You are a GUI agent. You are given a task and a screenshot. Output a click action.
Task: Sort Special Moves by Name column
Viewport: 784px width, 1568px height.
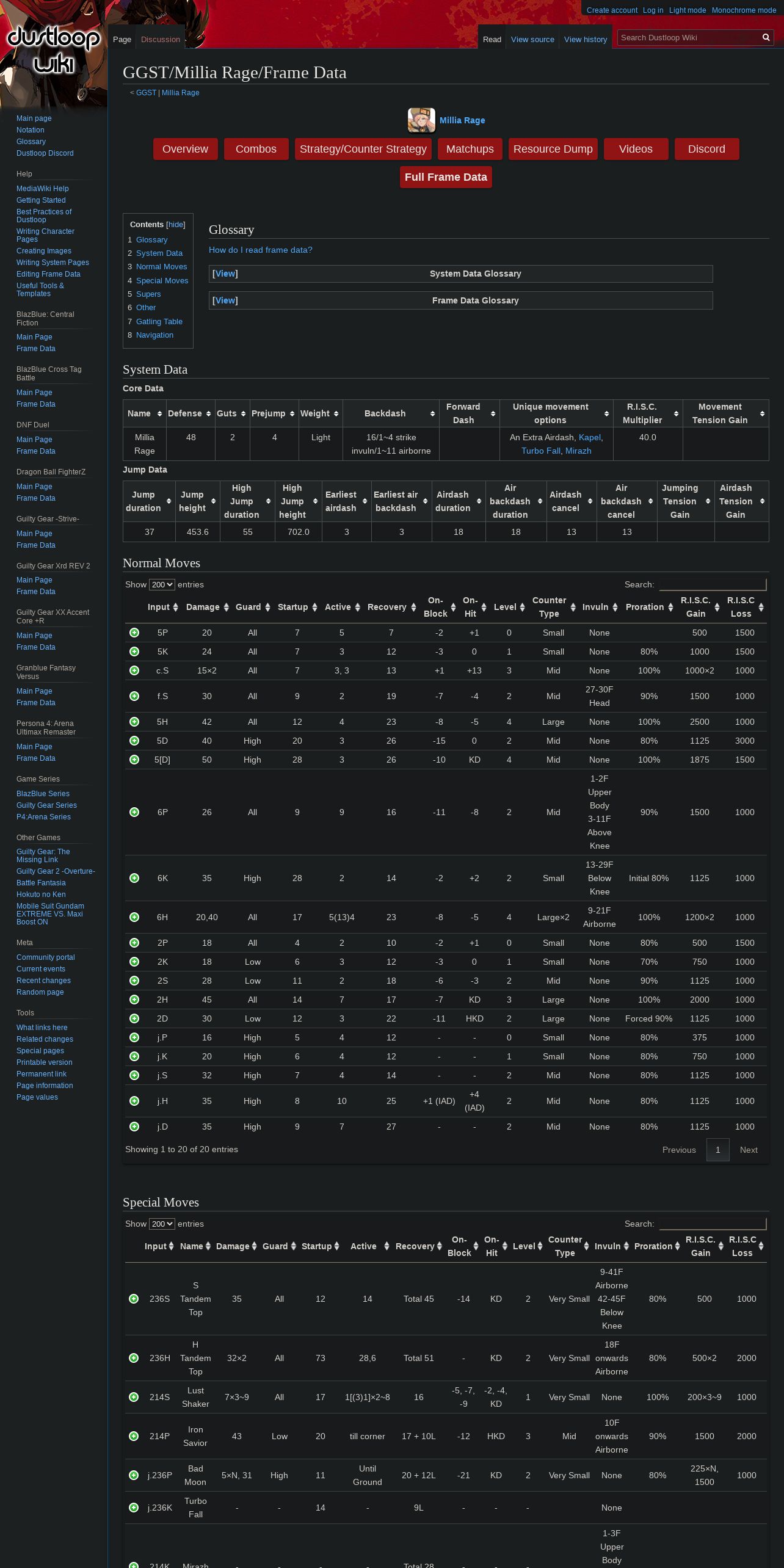[195, 1246]
